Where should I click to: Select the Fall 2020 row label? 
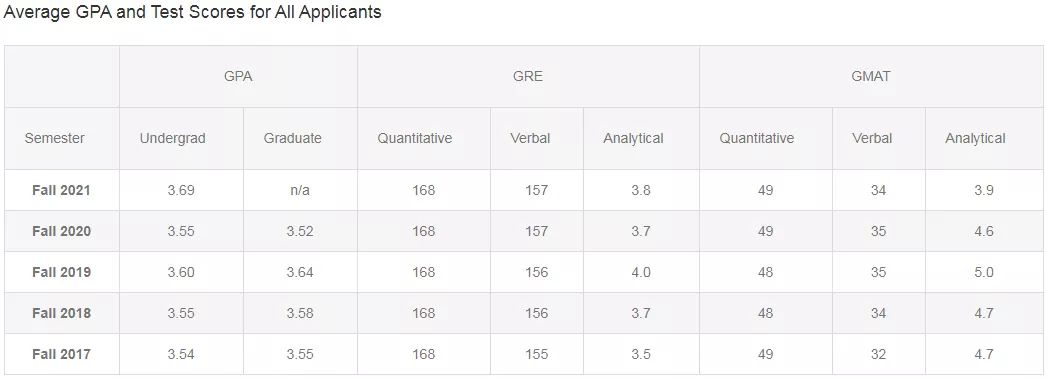pyautogui.click(x=61, y=231)
